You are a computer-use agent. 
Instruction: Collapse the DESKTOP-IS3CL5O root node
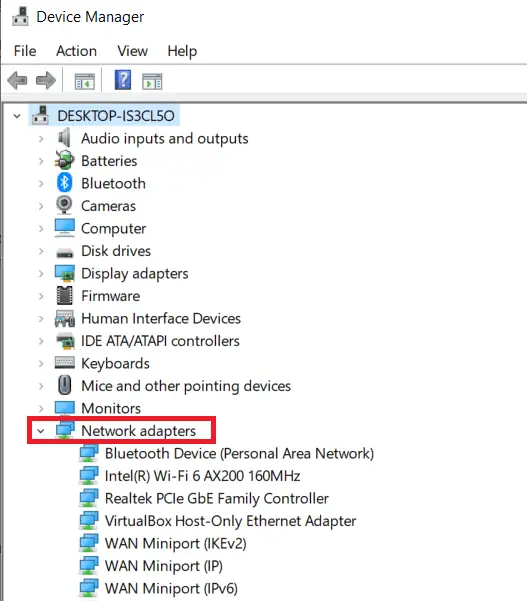coord(16,116)
